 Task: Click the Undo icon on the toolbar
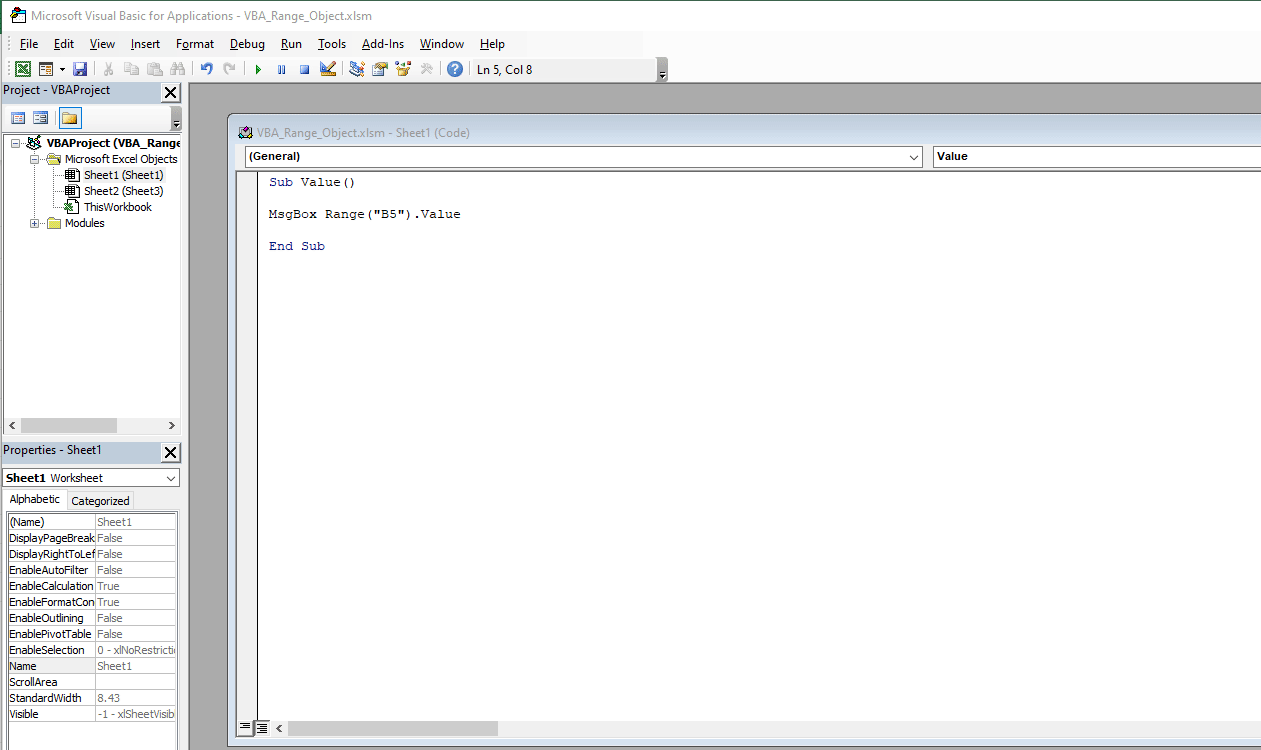coord(206,68)
